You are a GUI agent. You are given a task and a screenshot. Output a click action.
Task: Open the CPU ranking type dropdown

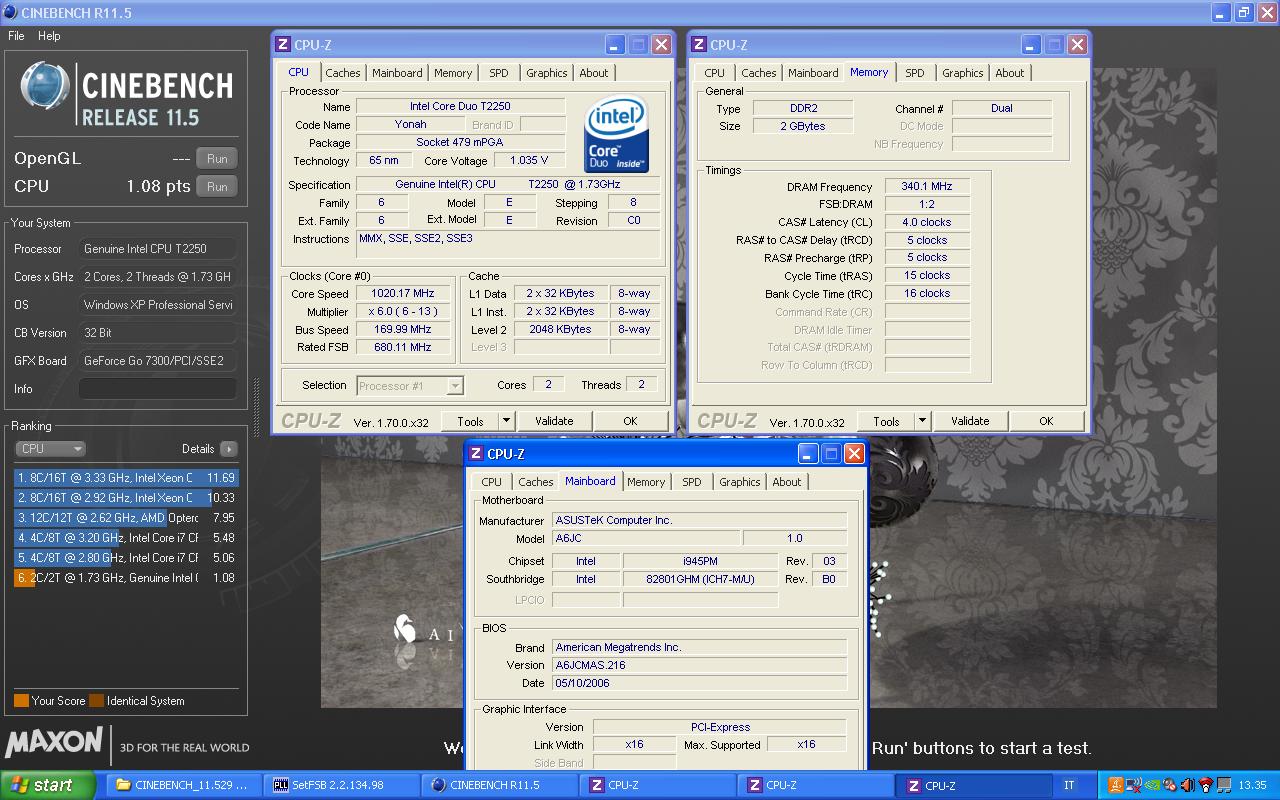[x=50, y=449]
